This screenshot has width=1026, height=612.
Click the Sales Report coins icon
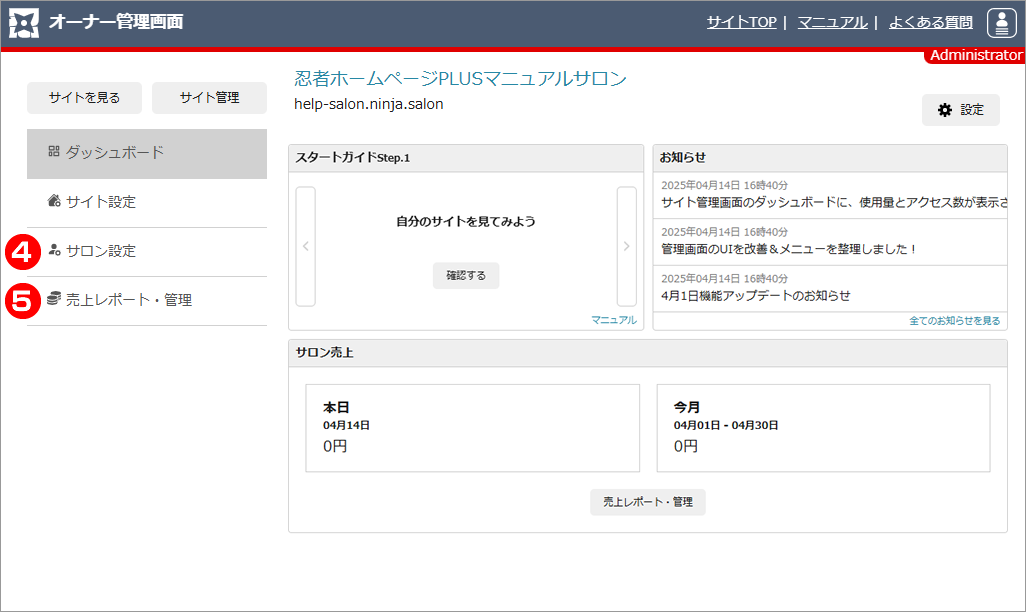point(54,299)
